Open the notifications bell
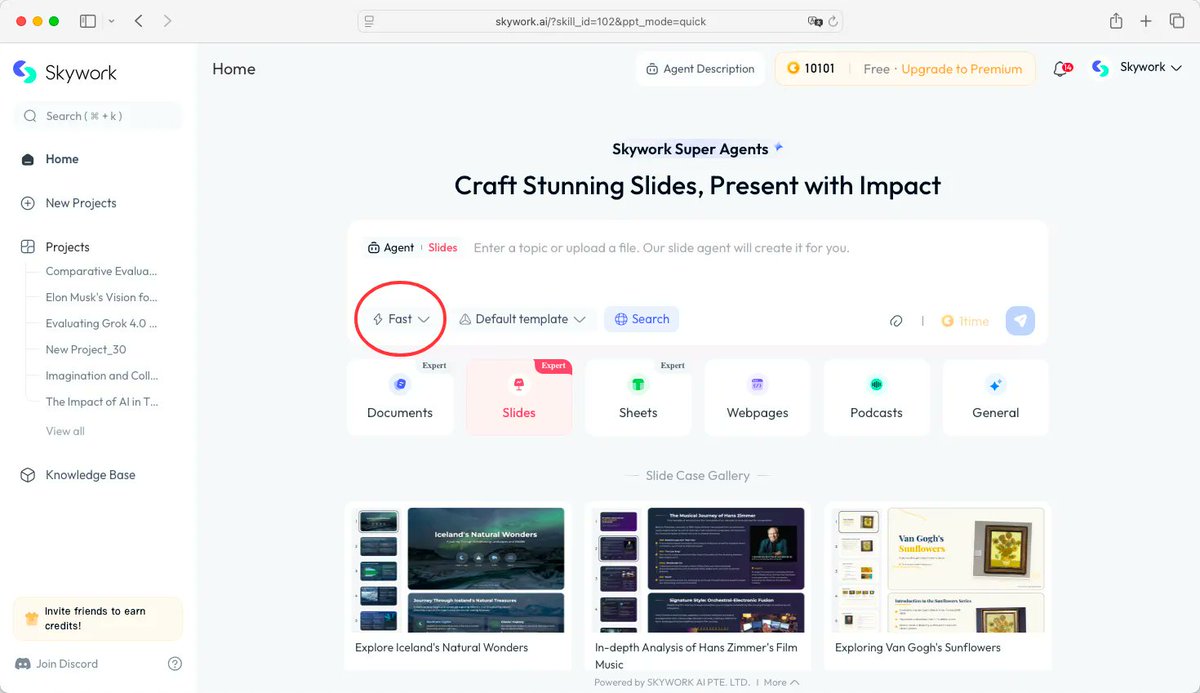 point(1061,69)
